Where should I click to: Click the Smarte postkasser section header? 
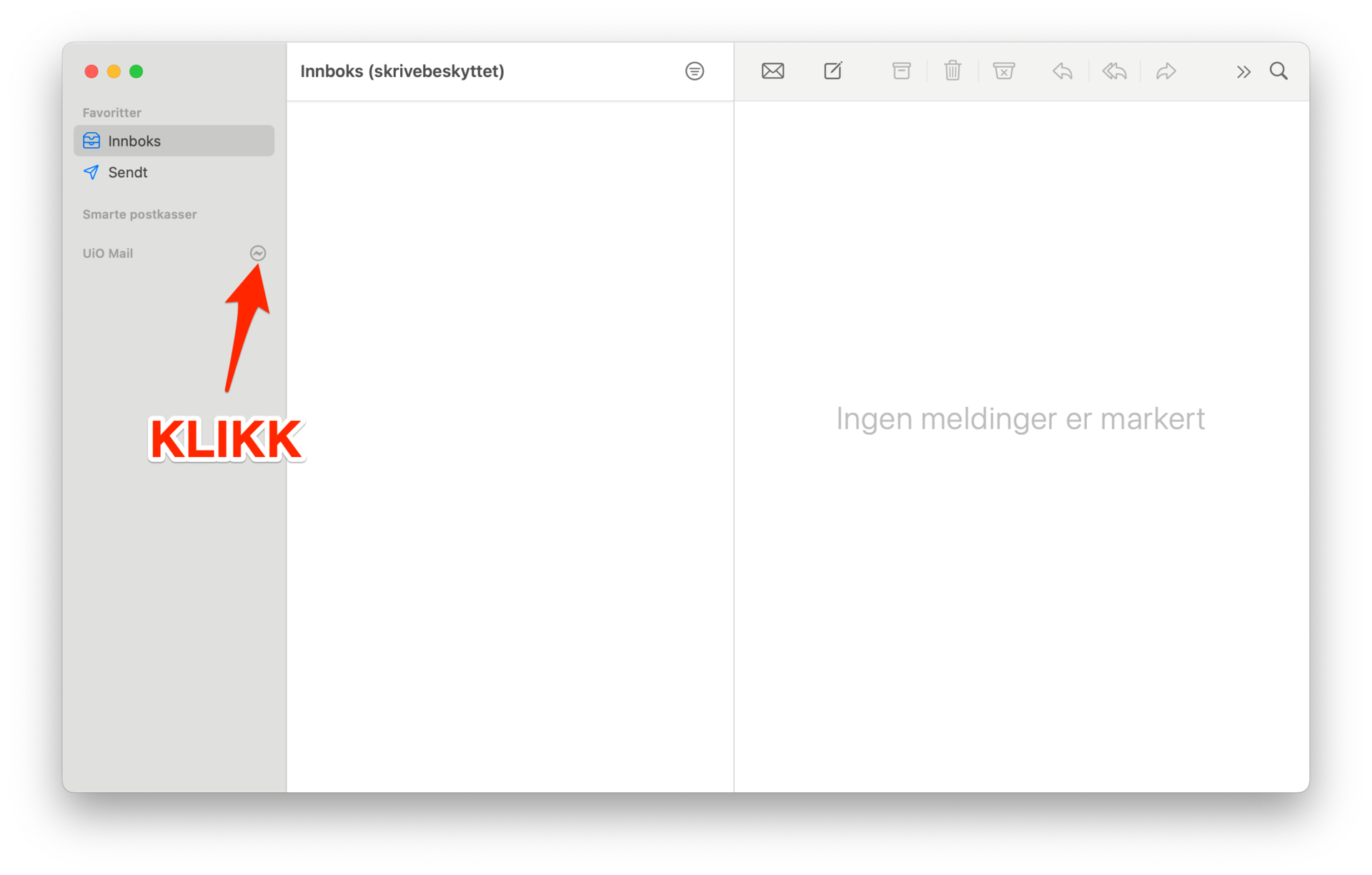[139, 214]
